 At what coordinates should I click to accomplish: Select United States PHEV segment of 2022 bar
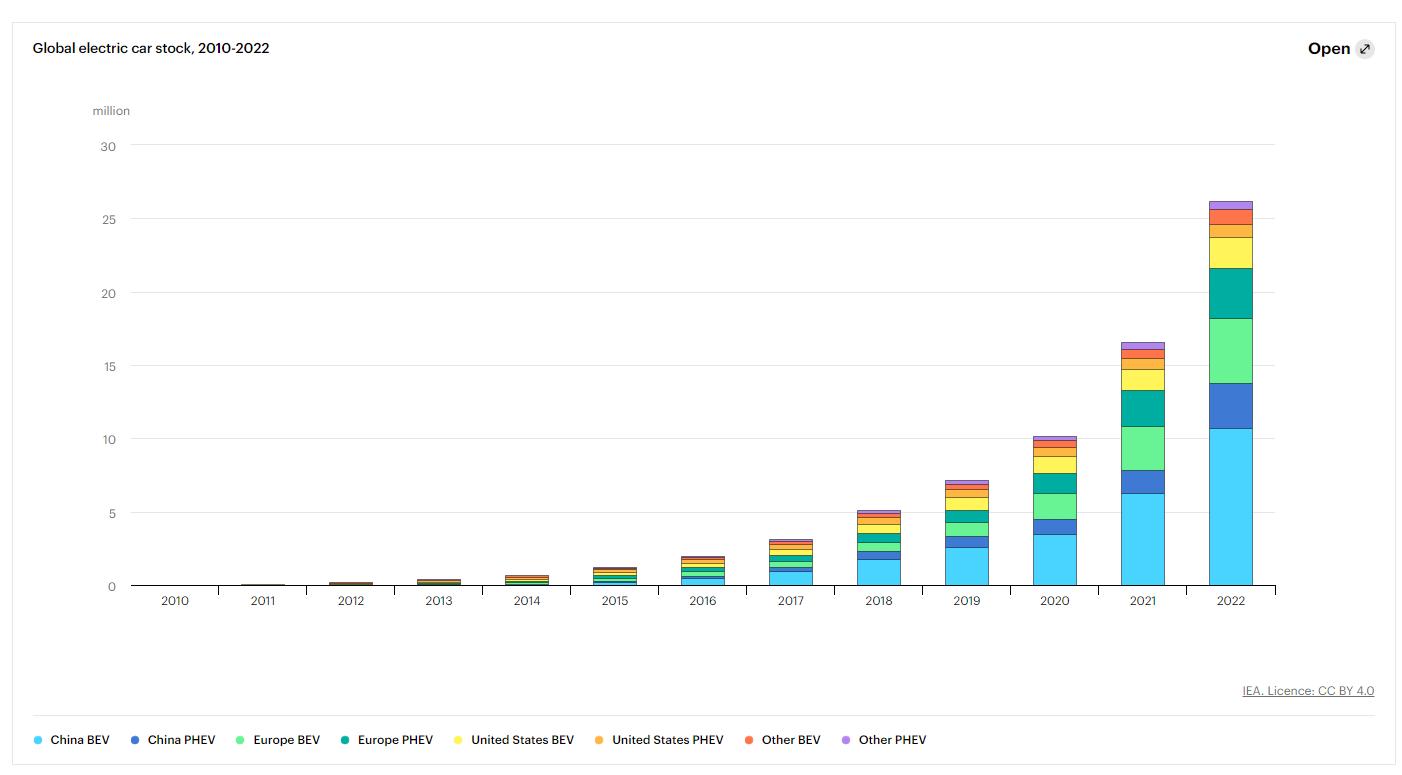1230,231
